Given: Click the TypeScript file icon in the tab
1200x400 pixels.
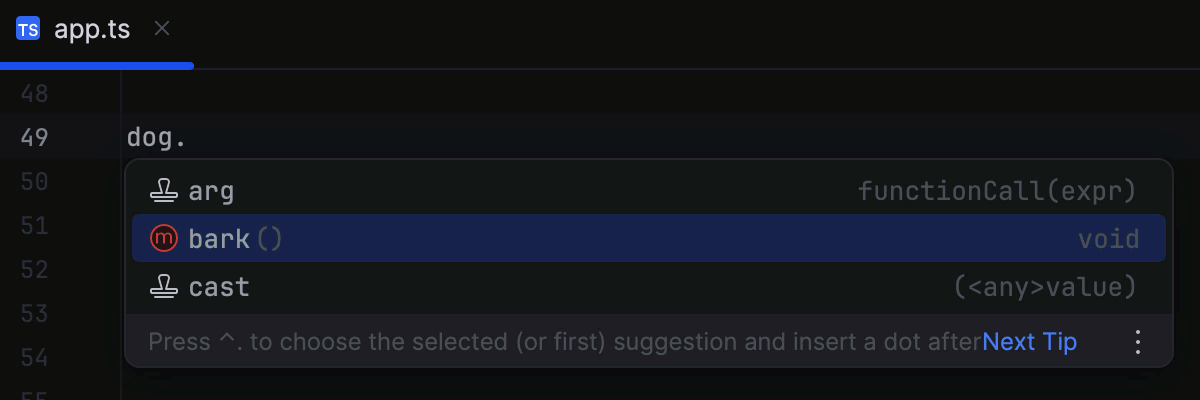Looking at the screenshot, I should pyautogui.click(x=28, y=29).
